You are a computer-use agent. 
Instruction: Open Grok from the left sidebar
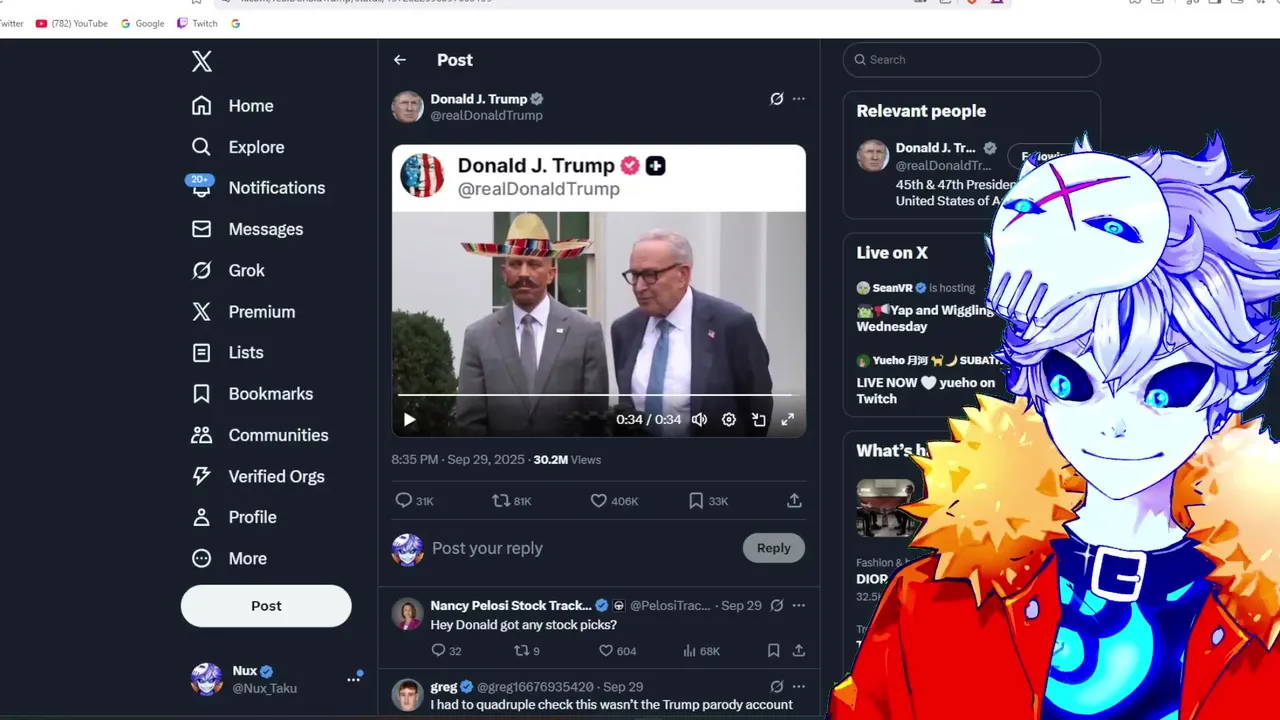pyautogui.click(x=229, y=270)
